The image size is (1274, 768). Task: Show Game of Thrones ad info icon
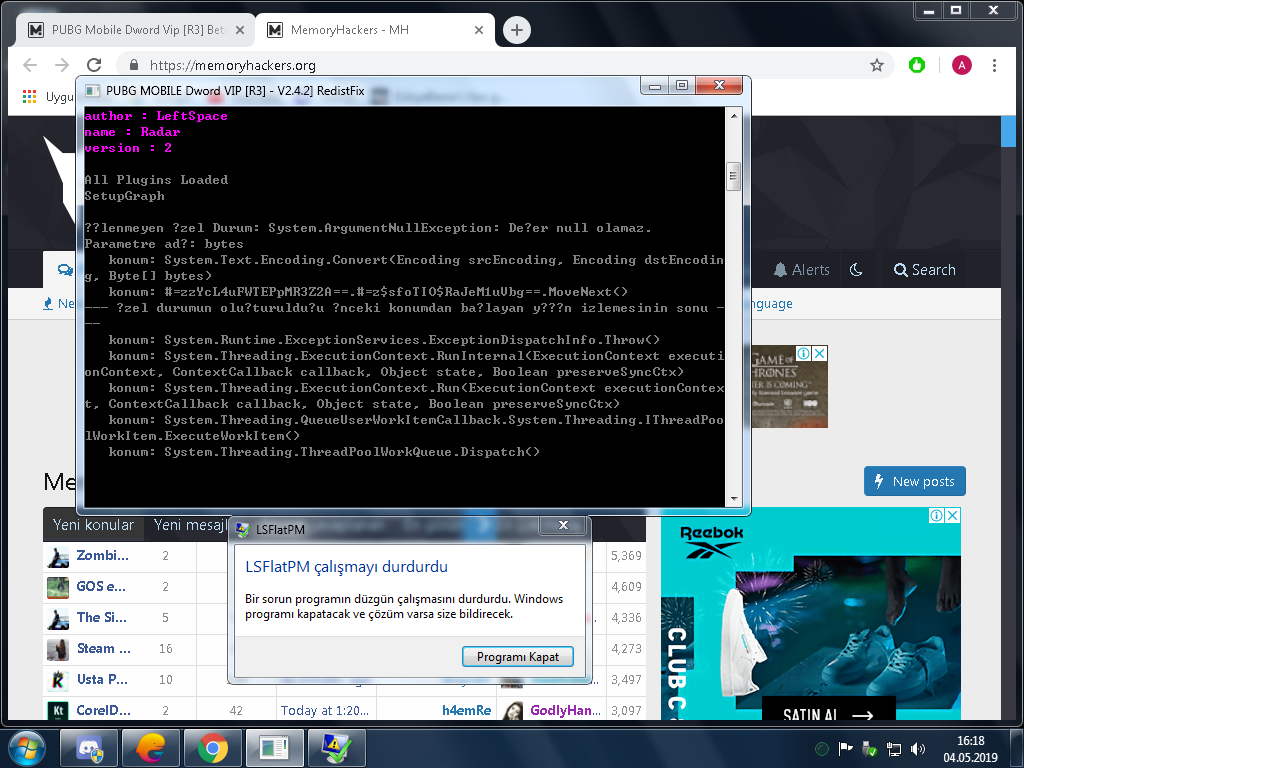(804, 353)
